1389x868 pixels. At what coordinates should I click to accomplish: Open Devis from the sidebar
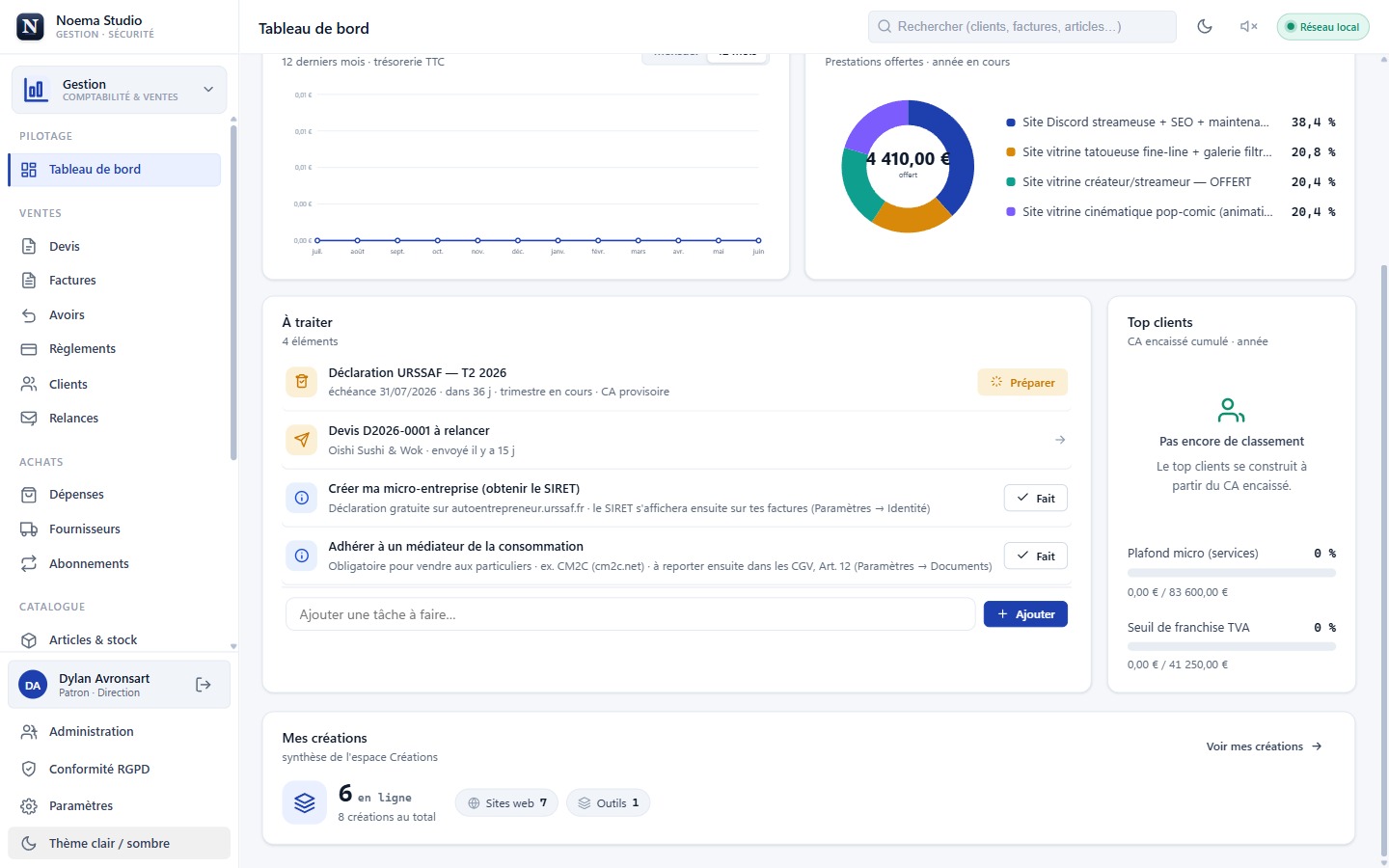point(114,246)
